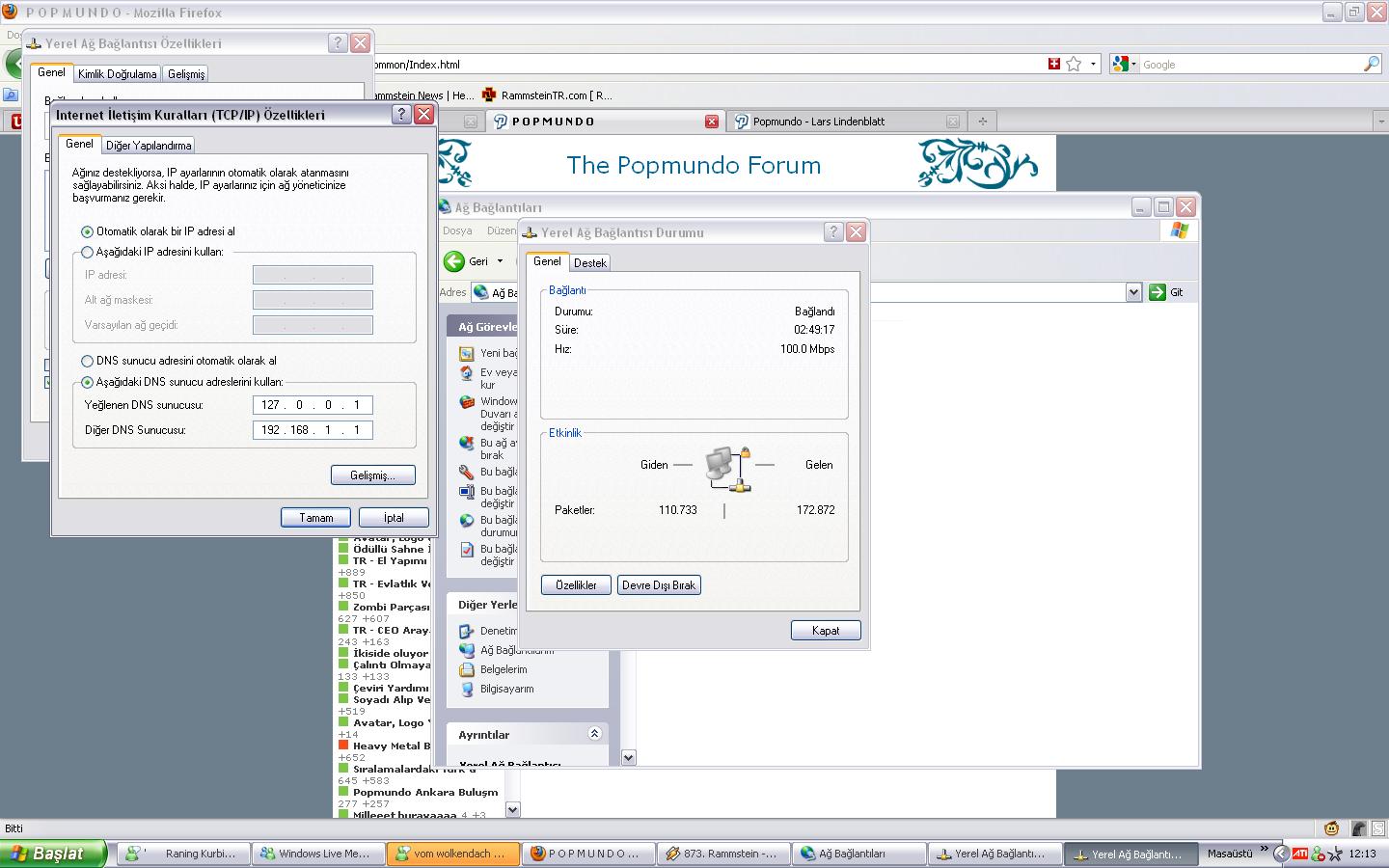
Task: Expand Masaüstü toolbar chevron on taskbar
Action: (1264, 849)
